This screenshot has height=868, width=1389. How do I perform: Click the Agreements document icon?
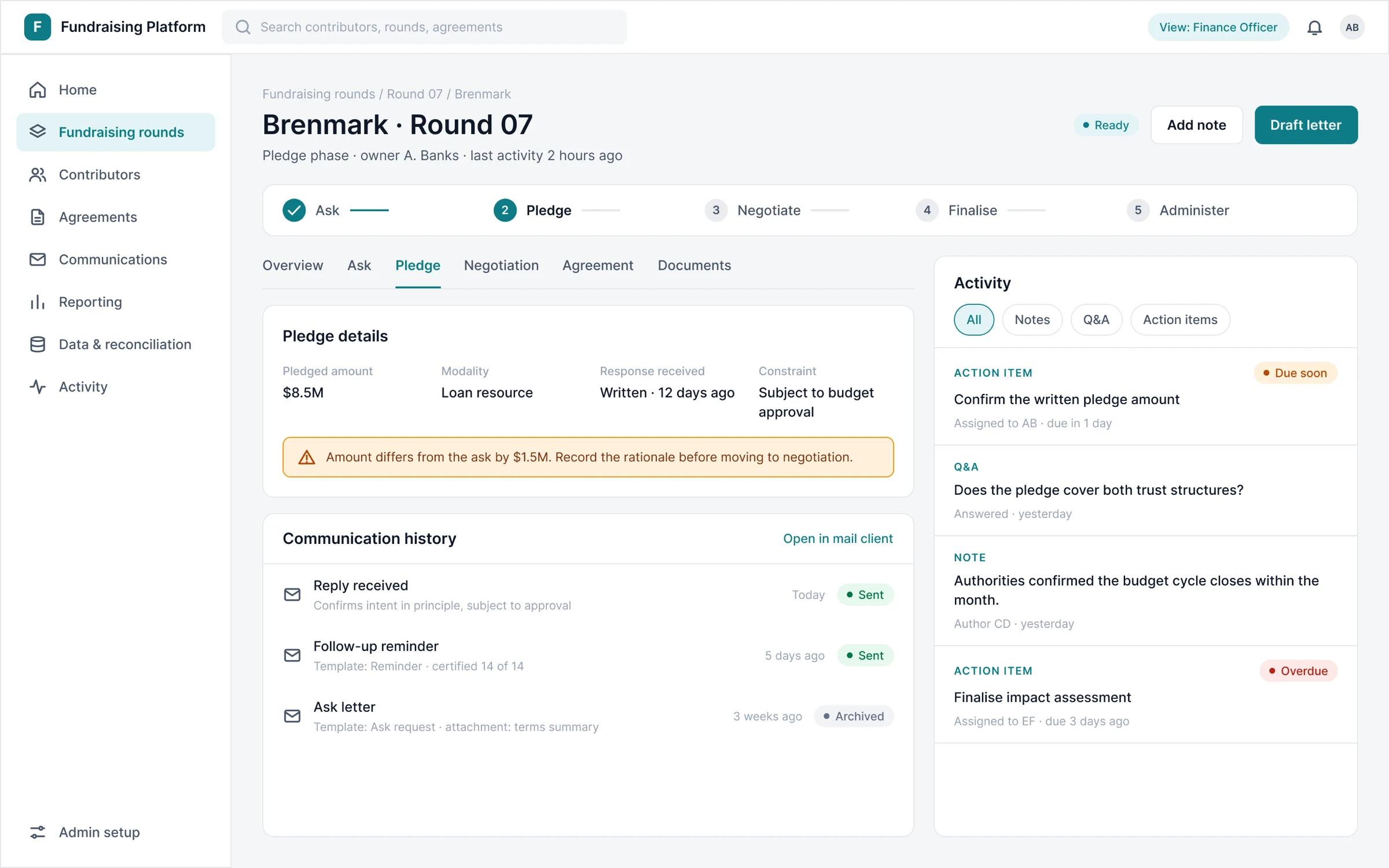coord(38,217)
